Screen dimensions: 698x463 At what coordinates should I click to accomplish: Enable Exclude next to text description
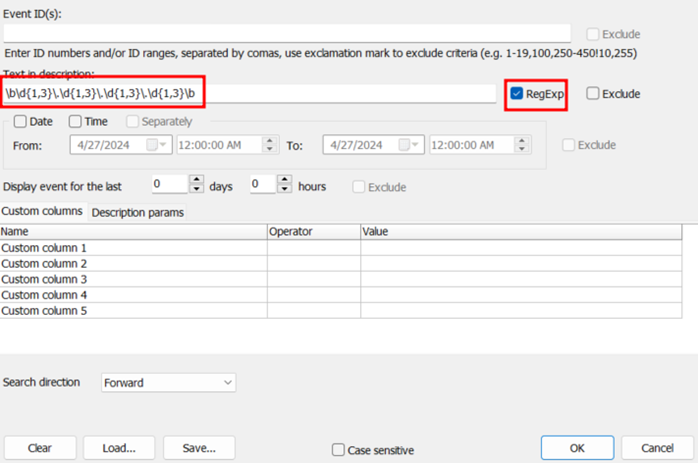tap(592, 93)
